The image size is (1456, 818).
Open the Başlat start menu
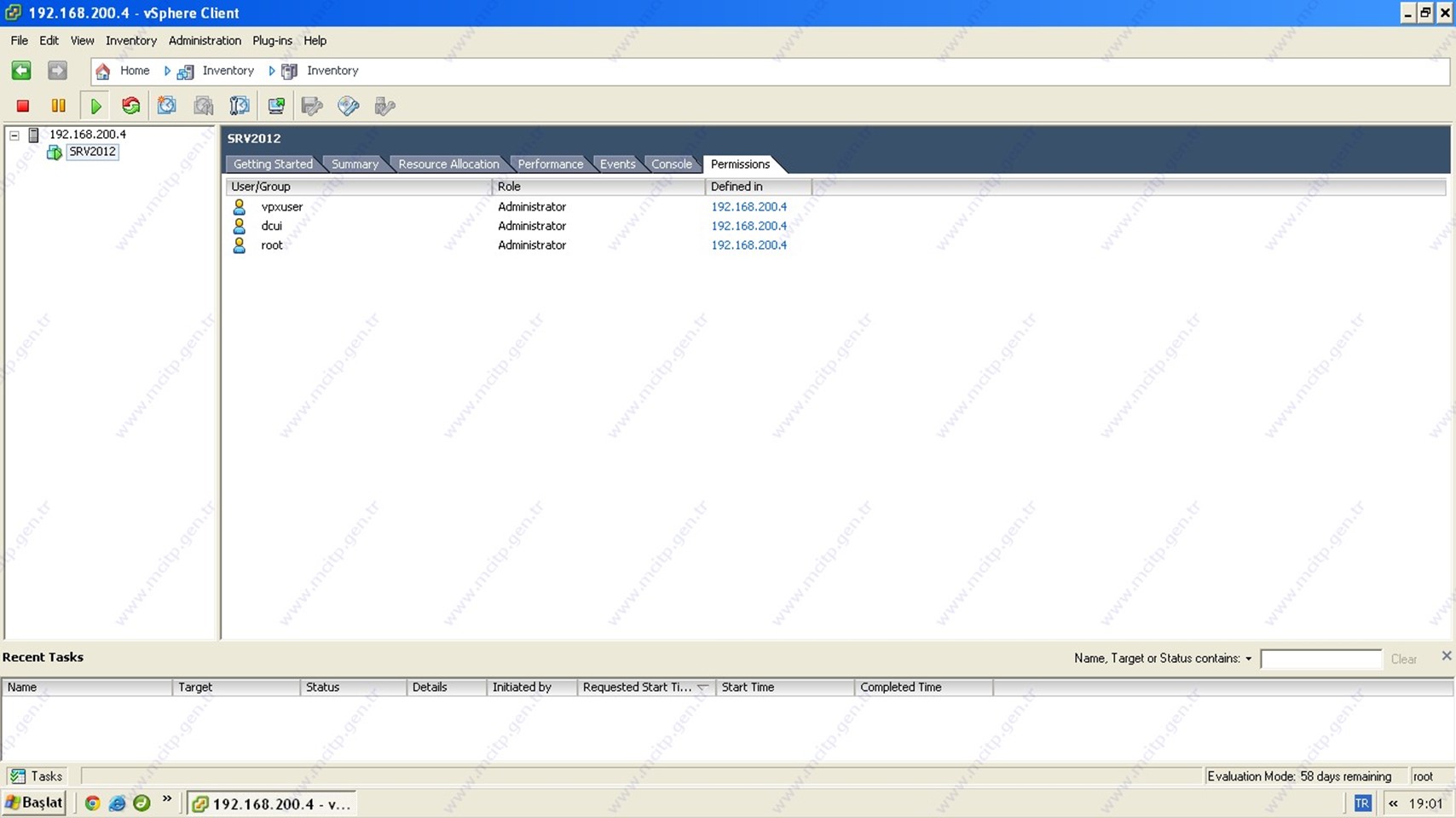point(34,804)
